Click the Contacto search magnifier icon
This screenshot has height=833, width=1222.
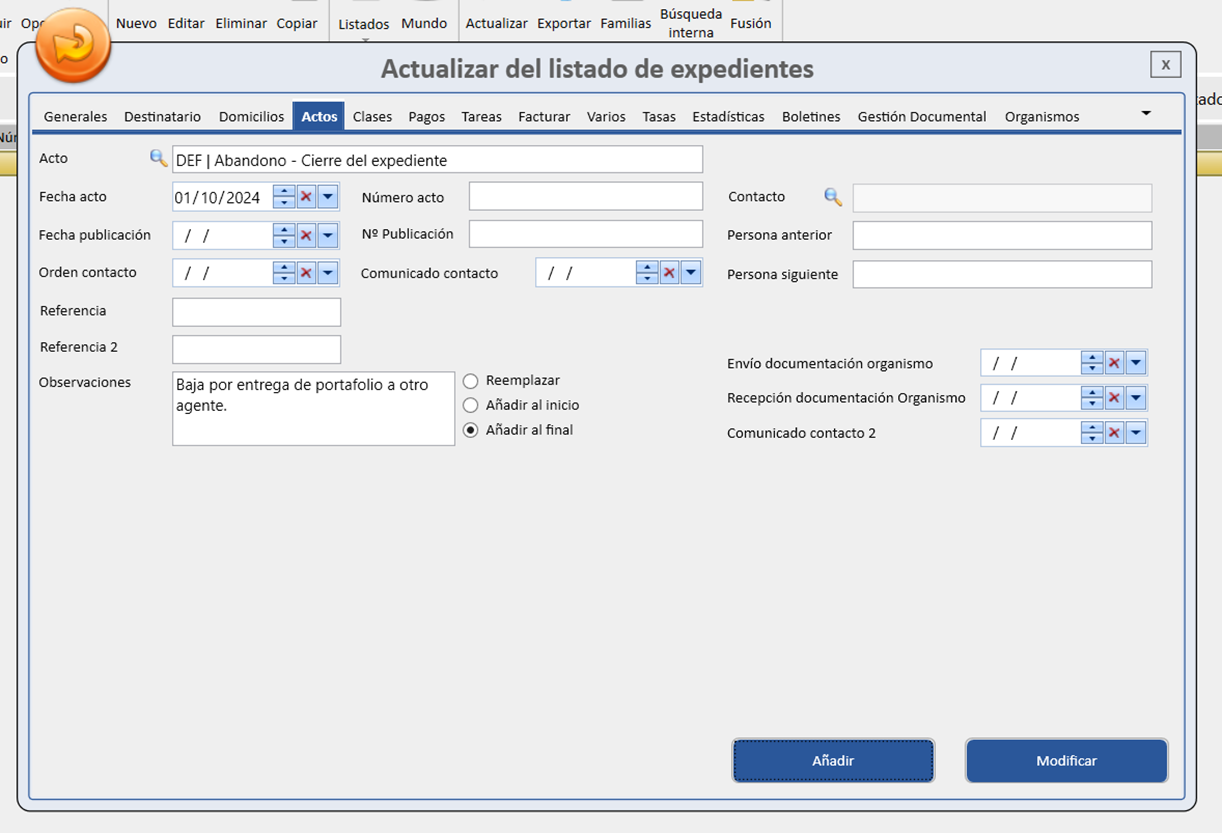pos(832,197)
